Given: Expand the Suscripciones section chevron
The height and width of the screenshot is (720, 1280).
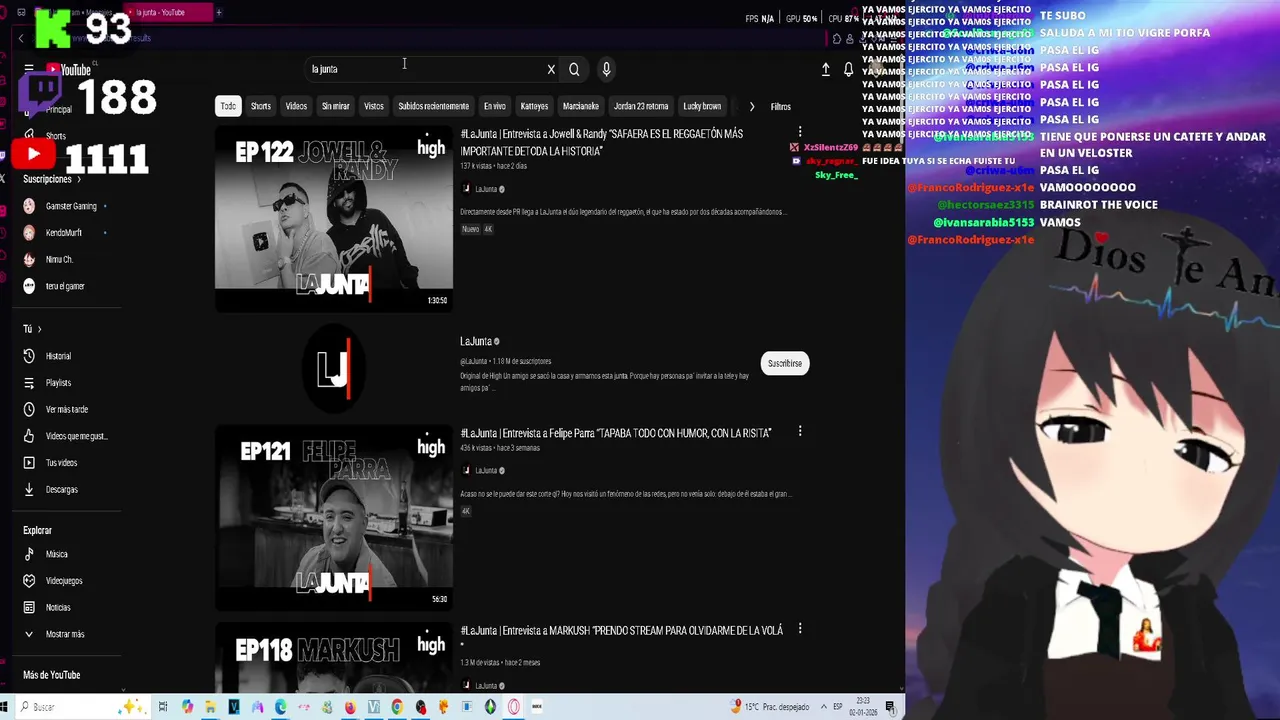Looking at the screenshot, I should pyautogui.click(x=78, y=179).
